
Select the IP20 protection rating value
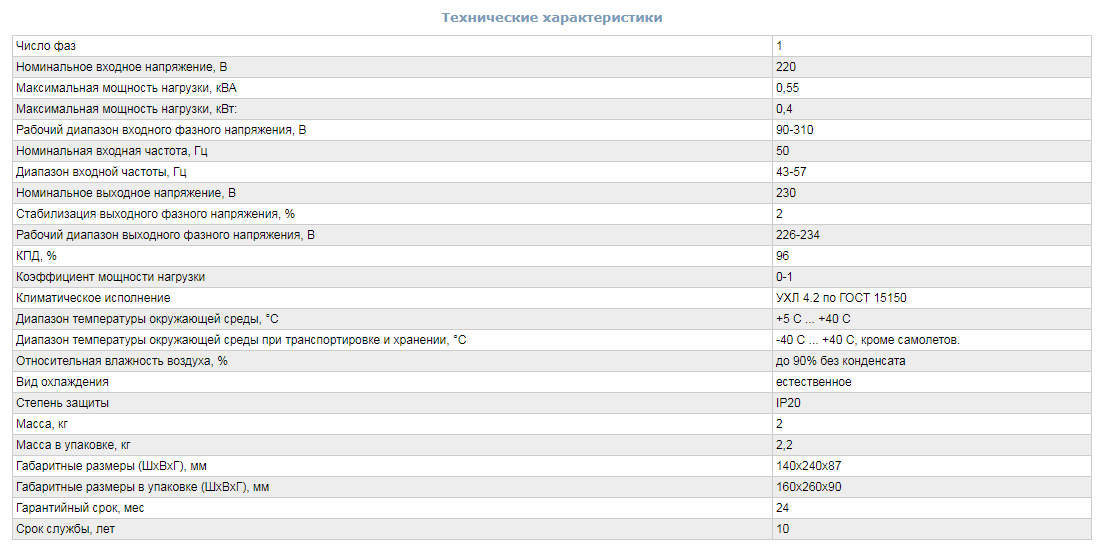[x=788, y=403]
